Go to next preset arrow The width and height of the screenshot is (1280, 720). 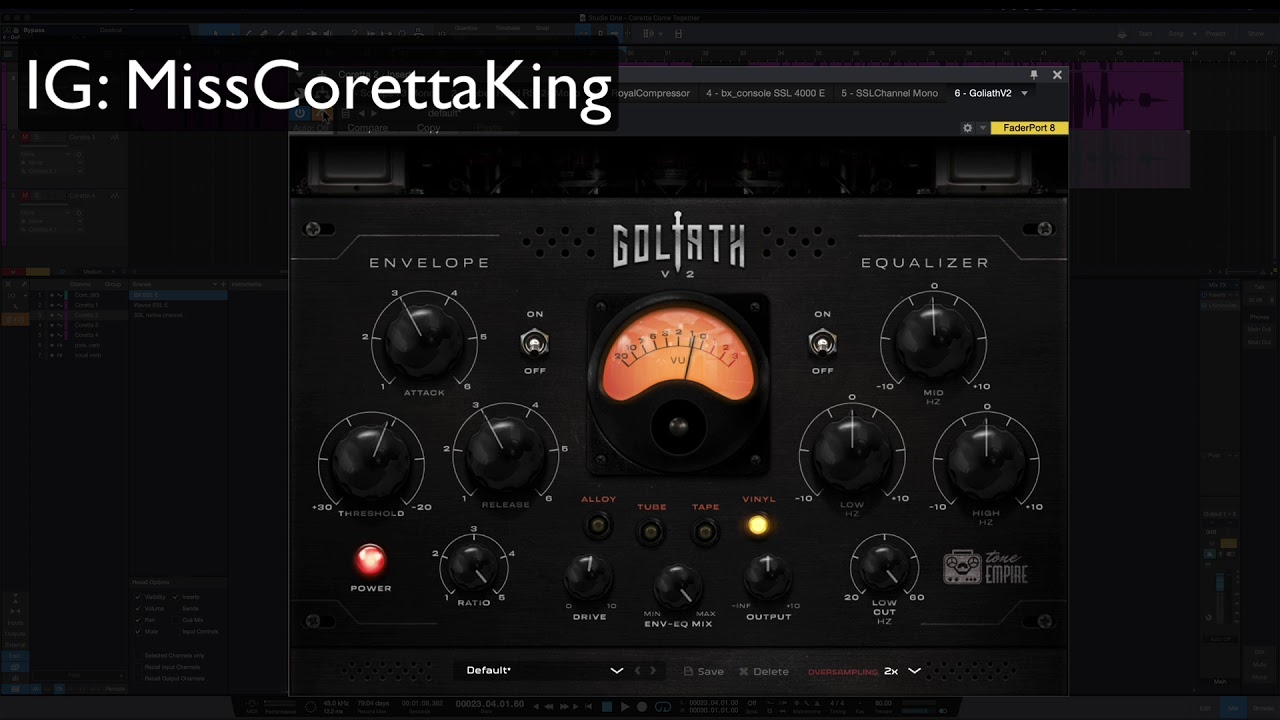655,671
